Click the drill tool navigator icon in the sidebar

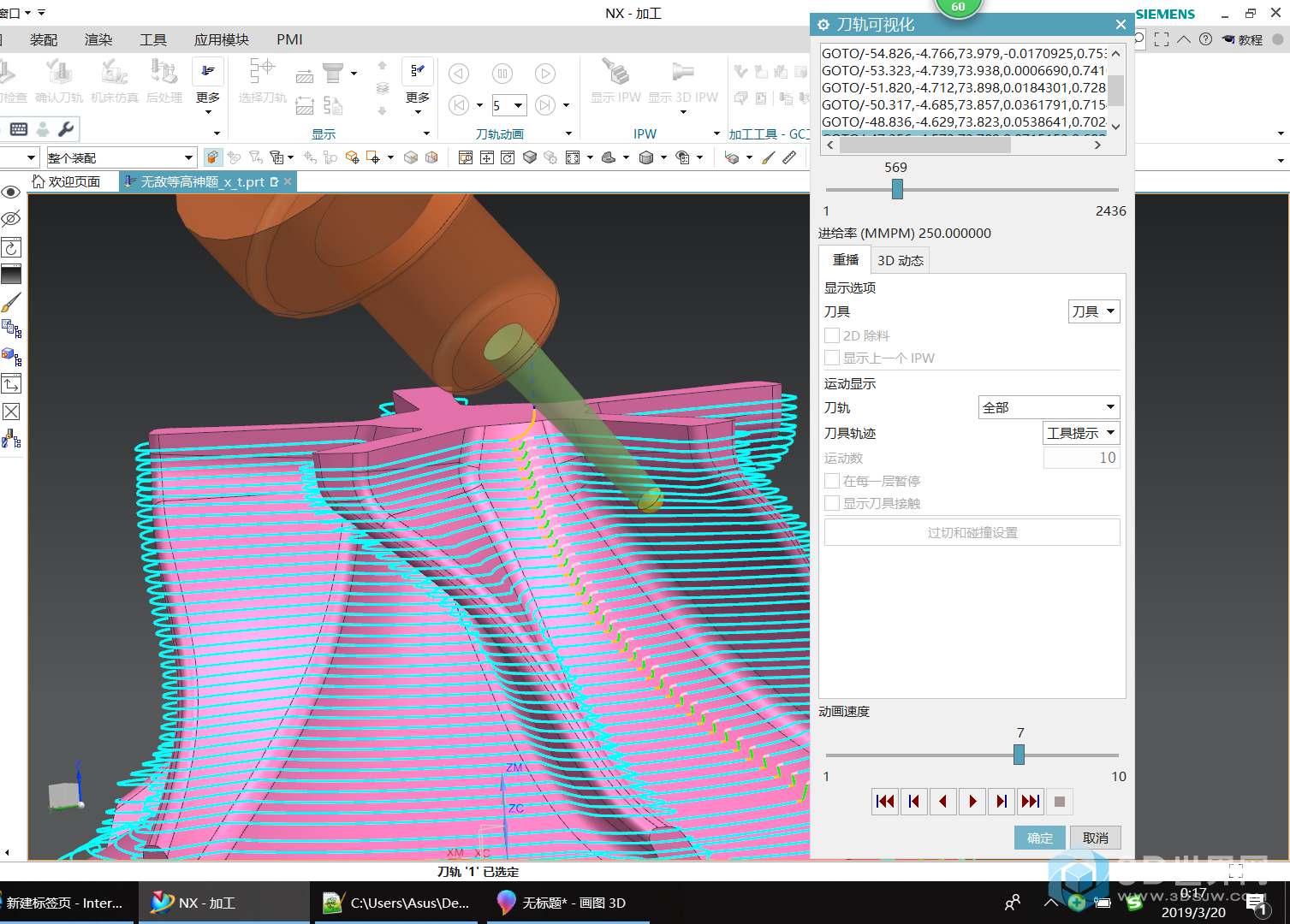pyautogui.click(x=11, y=439)
